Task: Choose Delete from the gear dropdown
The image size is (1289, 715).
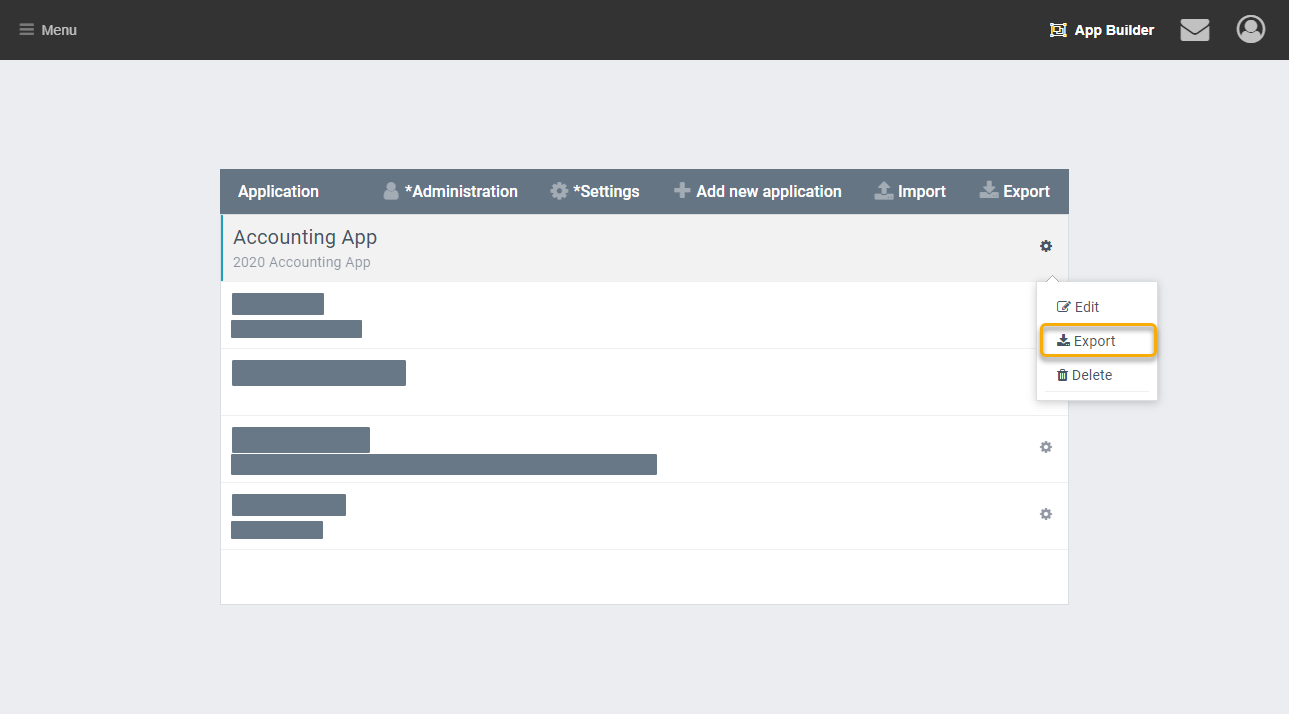Action: point(1084,375)
